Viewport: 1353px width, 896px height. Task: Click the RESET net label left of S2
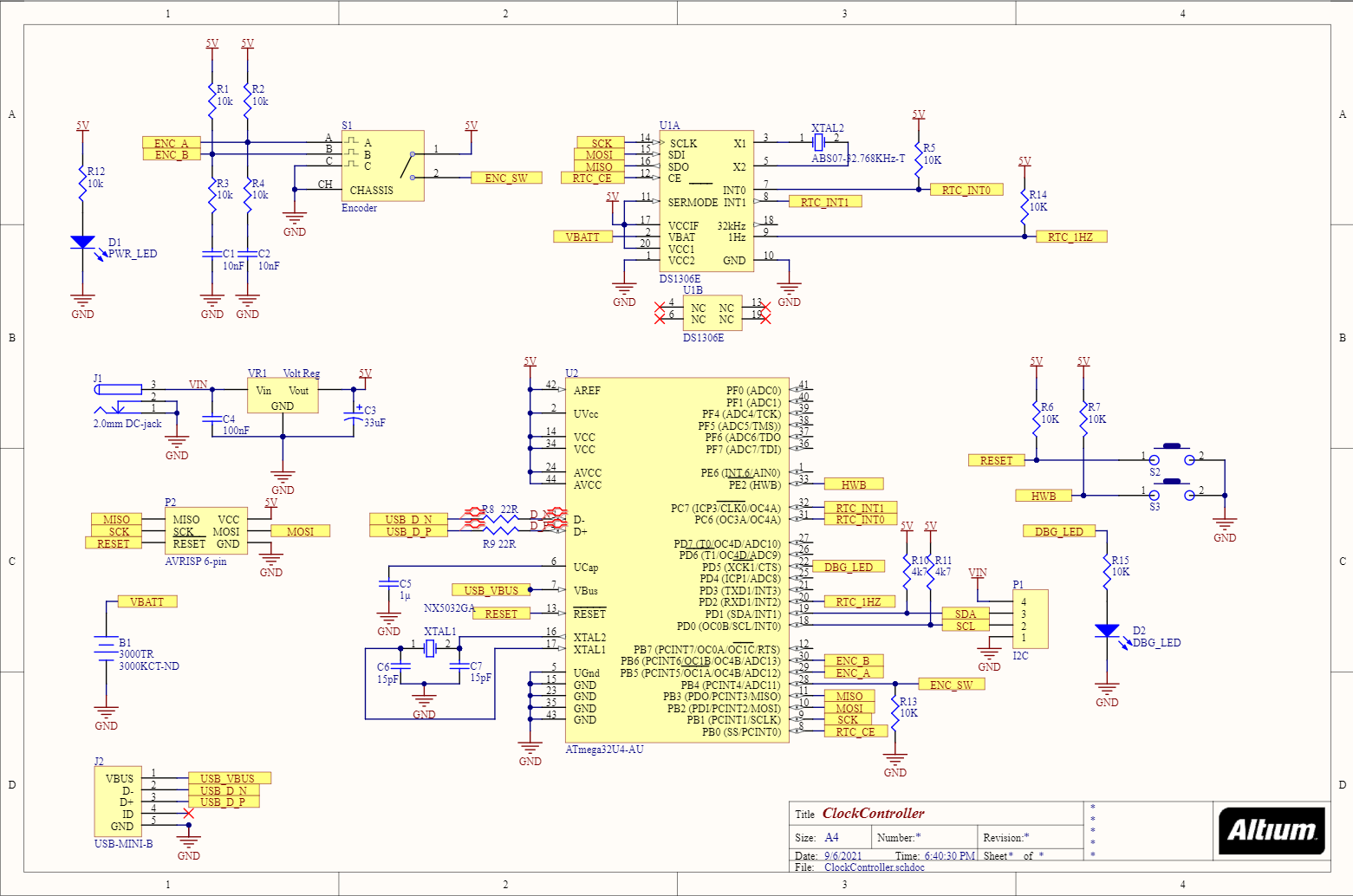coord(997,460)
